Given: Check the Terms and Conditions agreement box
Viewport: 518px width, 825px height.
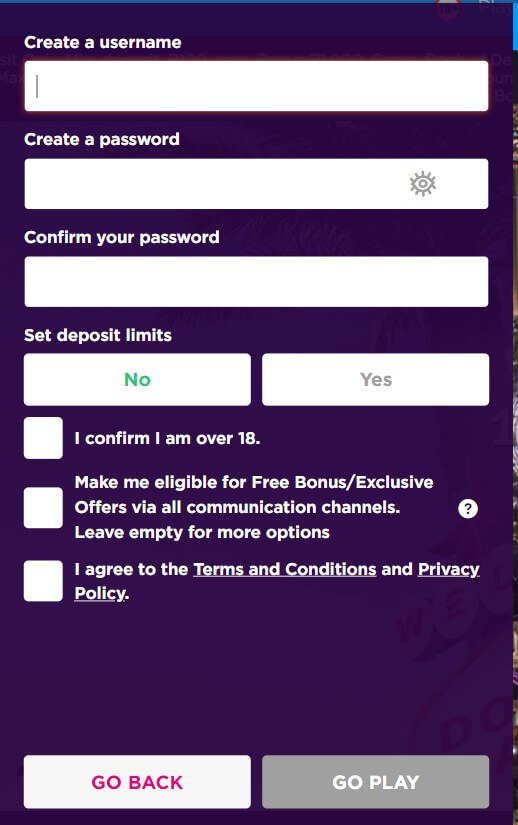Looking at the screenshot, I should pos(43,581).
